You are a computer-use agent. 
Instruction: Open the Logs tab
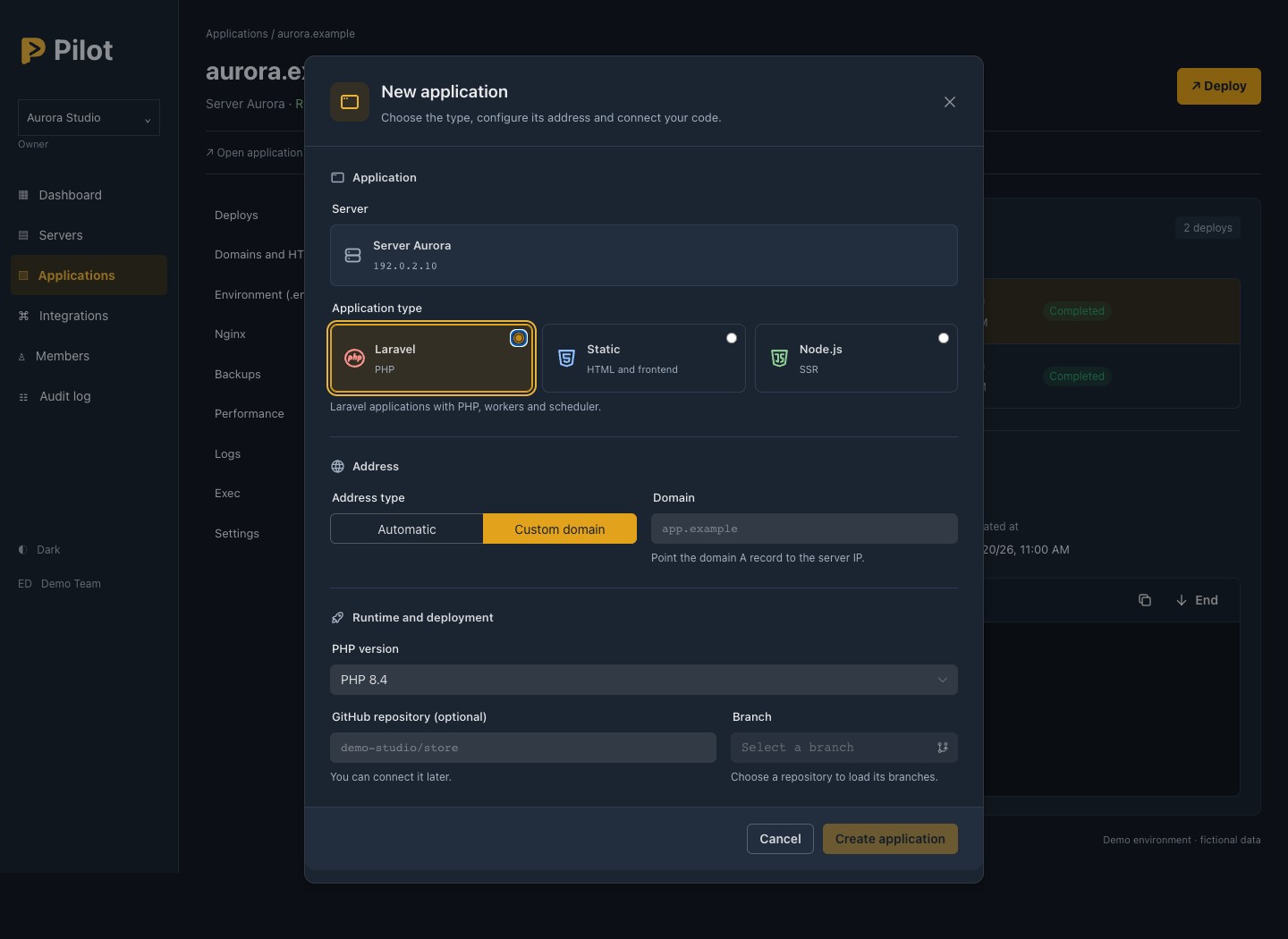pos(227,454)
